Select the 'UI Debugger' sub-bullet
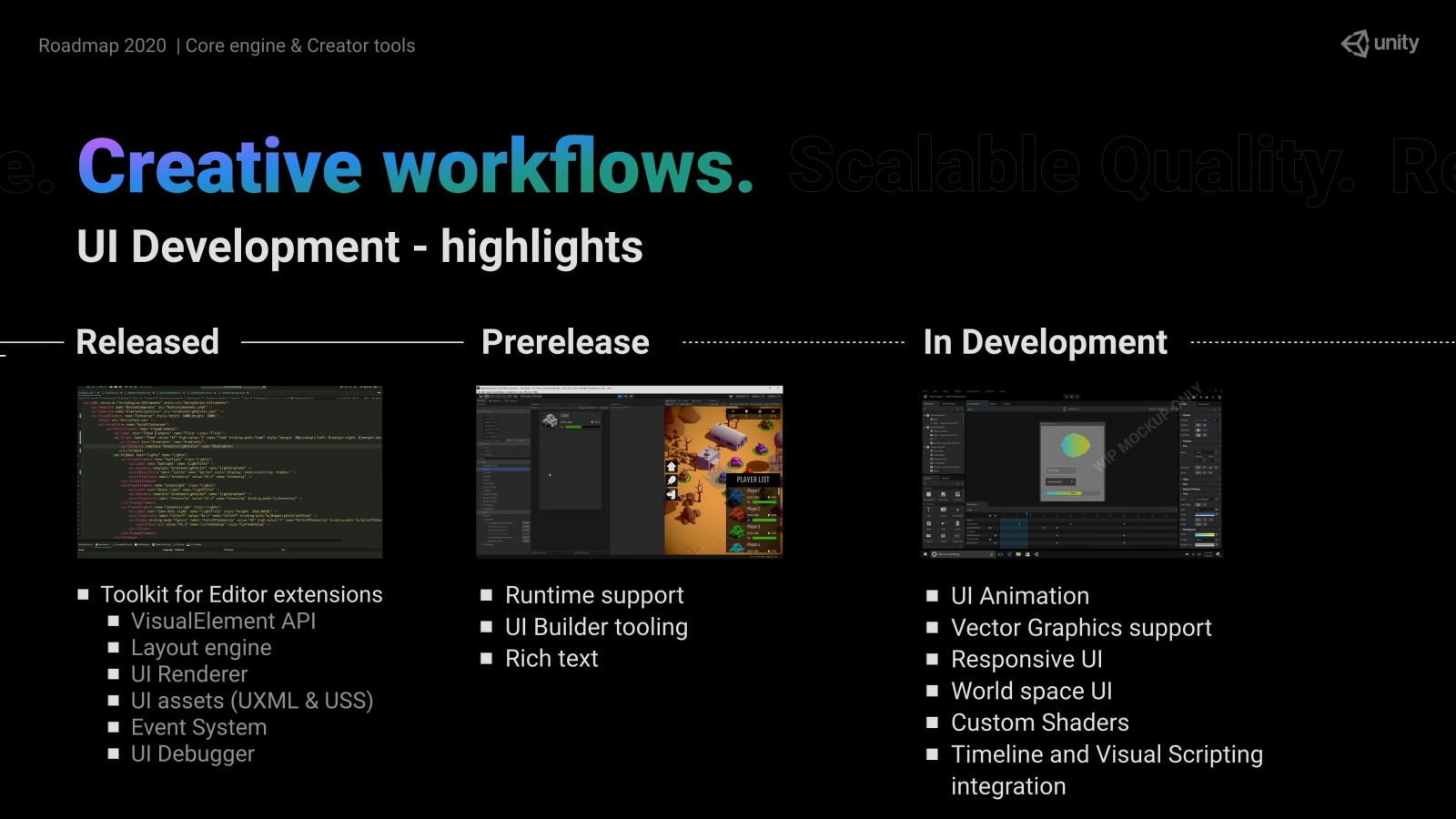 tap(192, 754)
